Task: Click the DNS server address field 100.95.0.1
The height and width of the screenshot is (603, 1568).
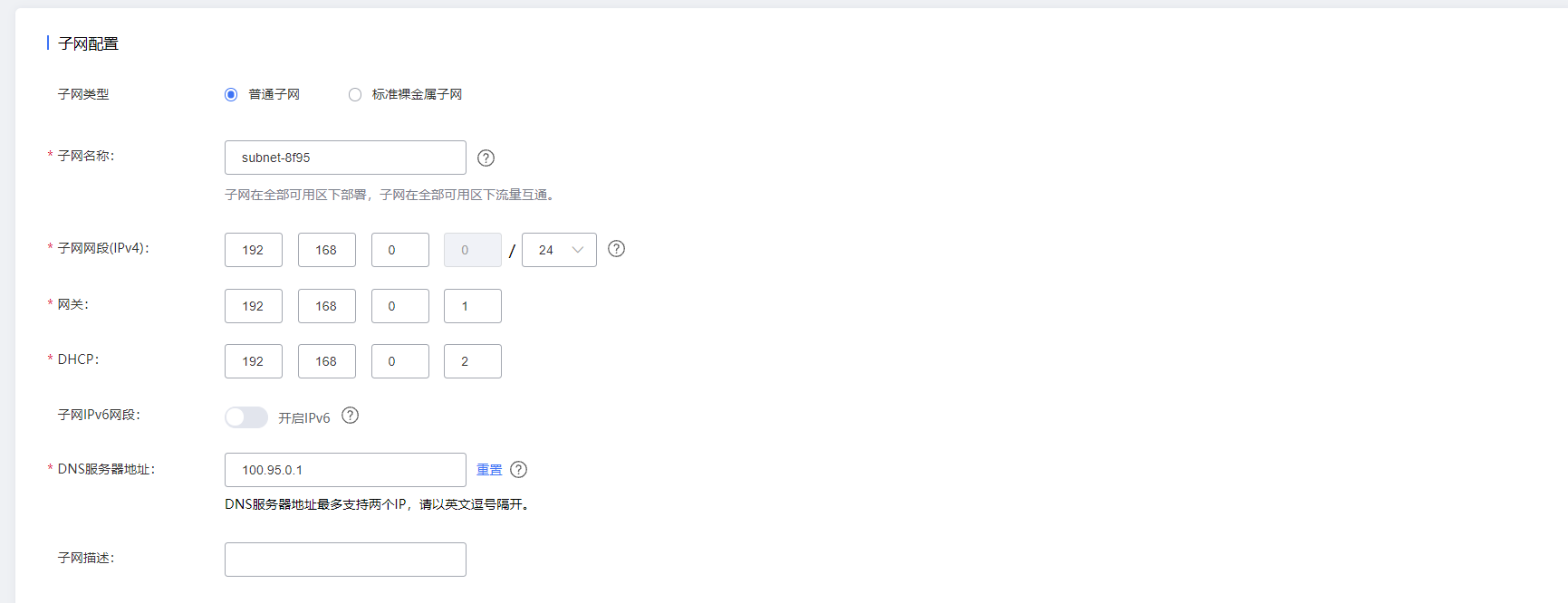Action: [345, 470]
